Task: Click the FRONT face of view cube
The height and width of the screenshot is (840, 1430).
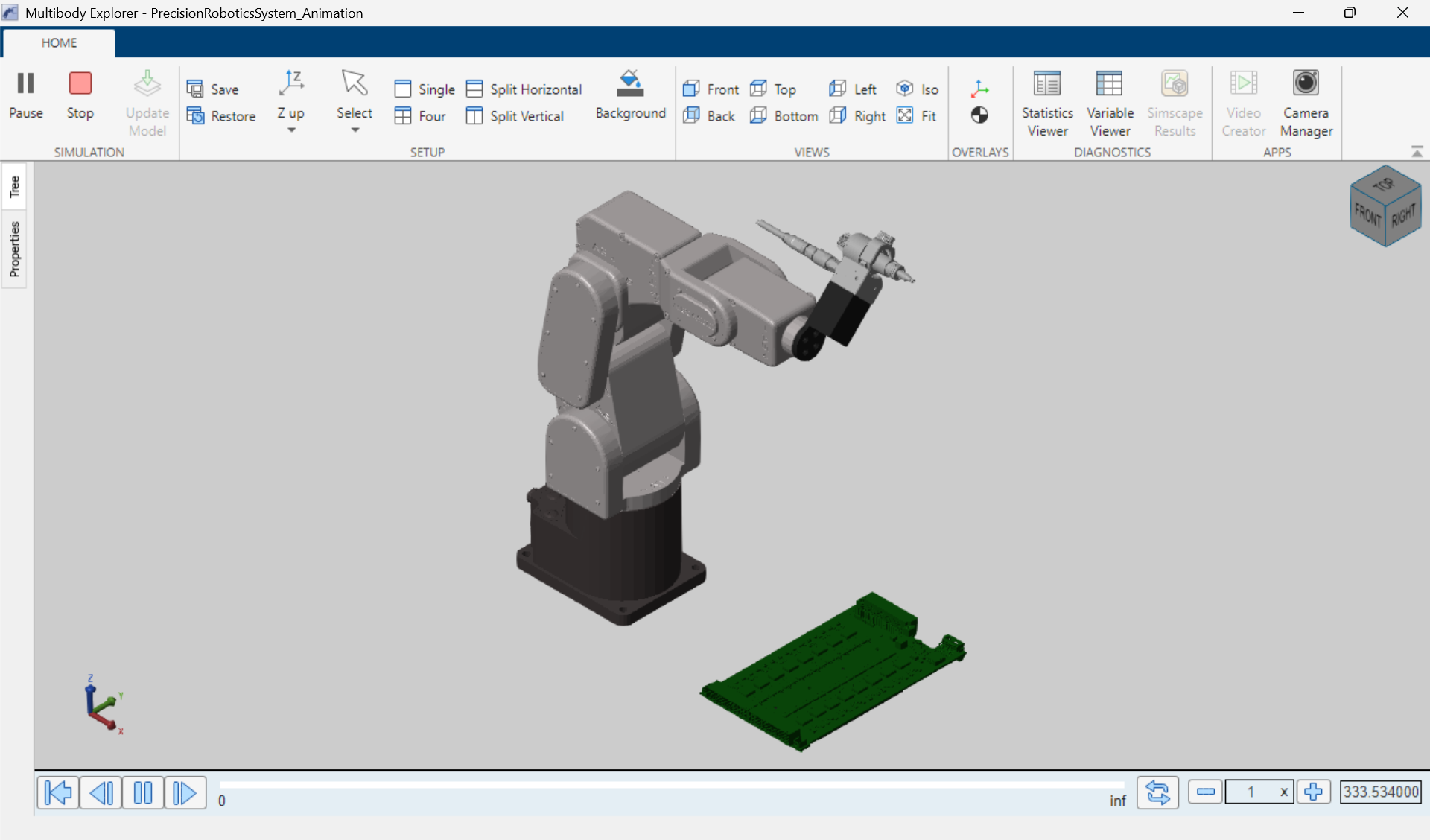Action: [x=1367, y=216]
